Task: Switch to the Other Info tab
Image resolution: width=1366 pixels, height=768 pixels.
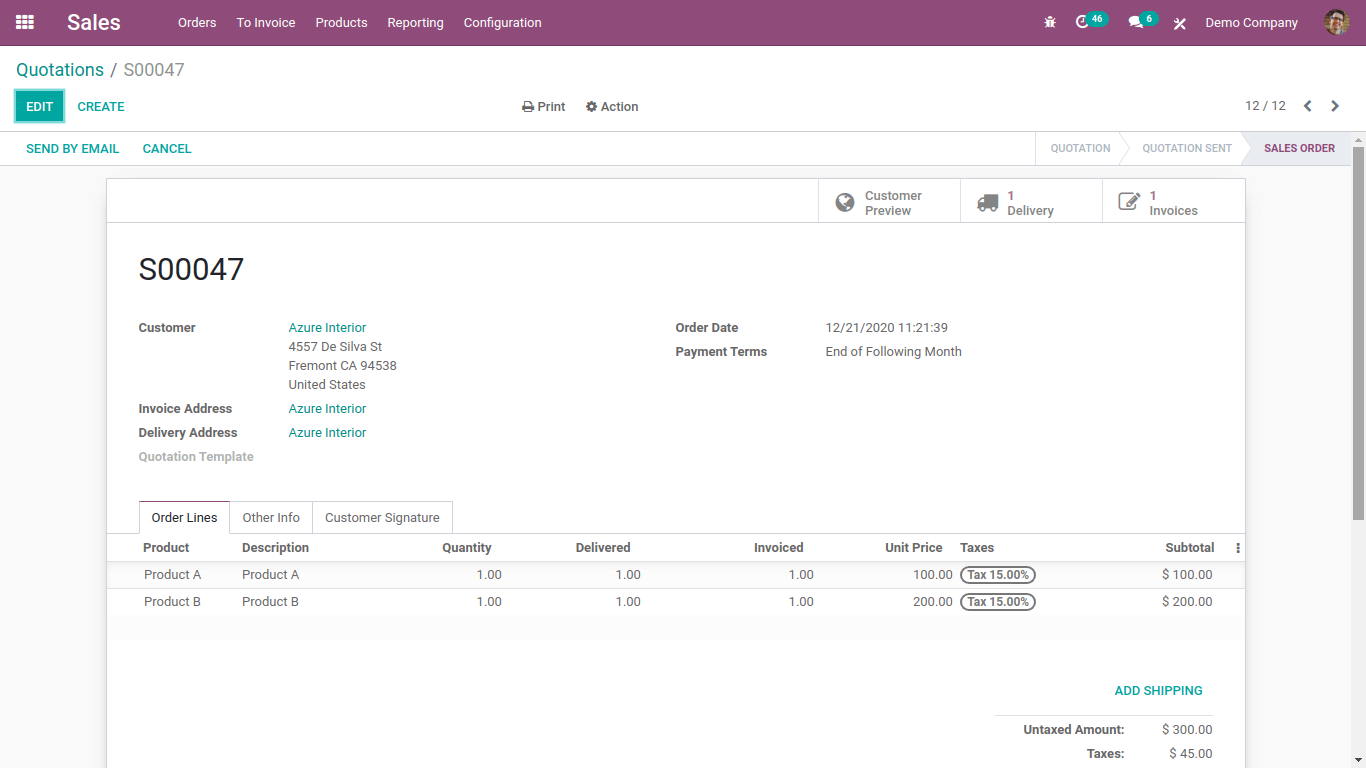Action: point(271,517)
